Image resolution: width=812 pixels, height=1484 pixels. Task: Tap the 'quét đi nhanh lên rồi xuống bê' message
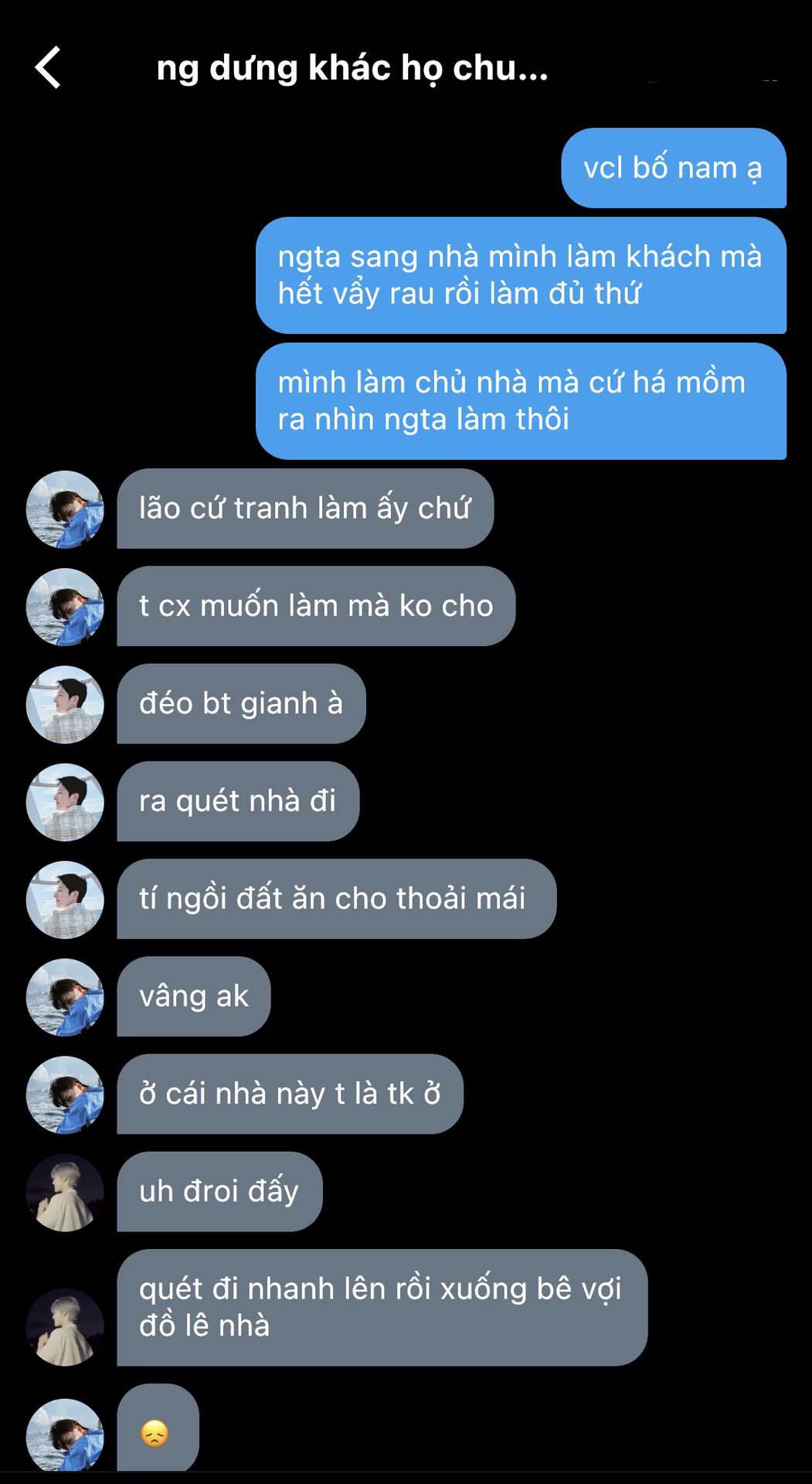pos(382,1307)
